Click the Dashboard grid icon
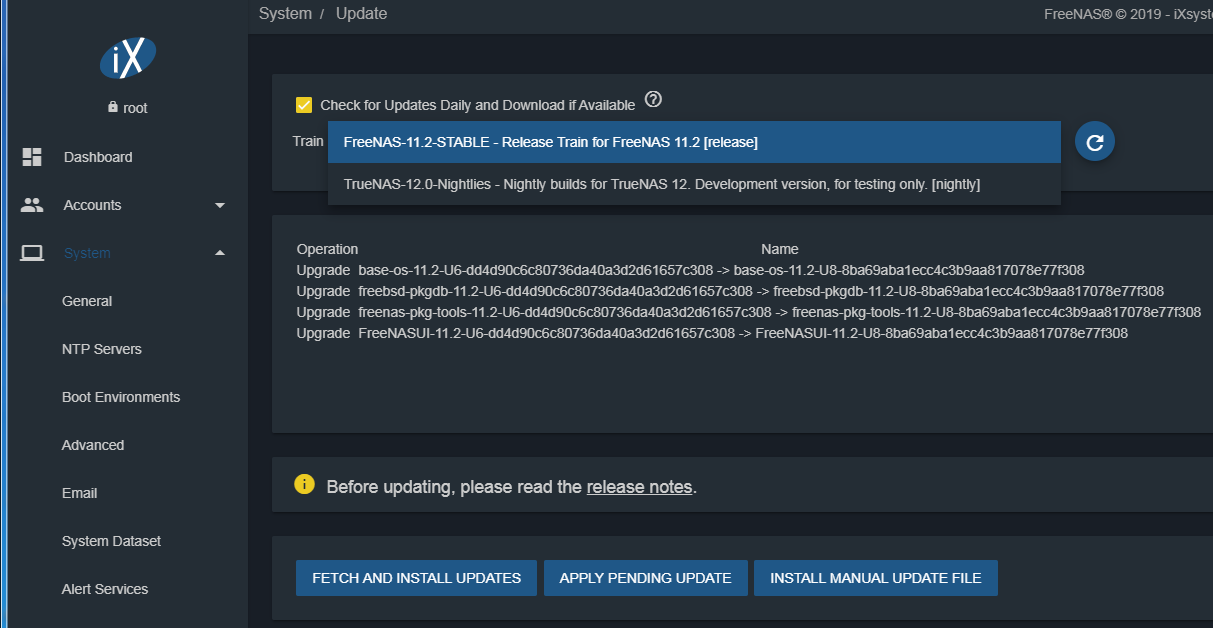1213x628 pixels. pos(32,157)
